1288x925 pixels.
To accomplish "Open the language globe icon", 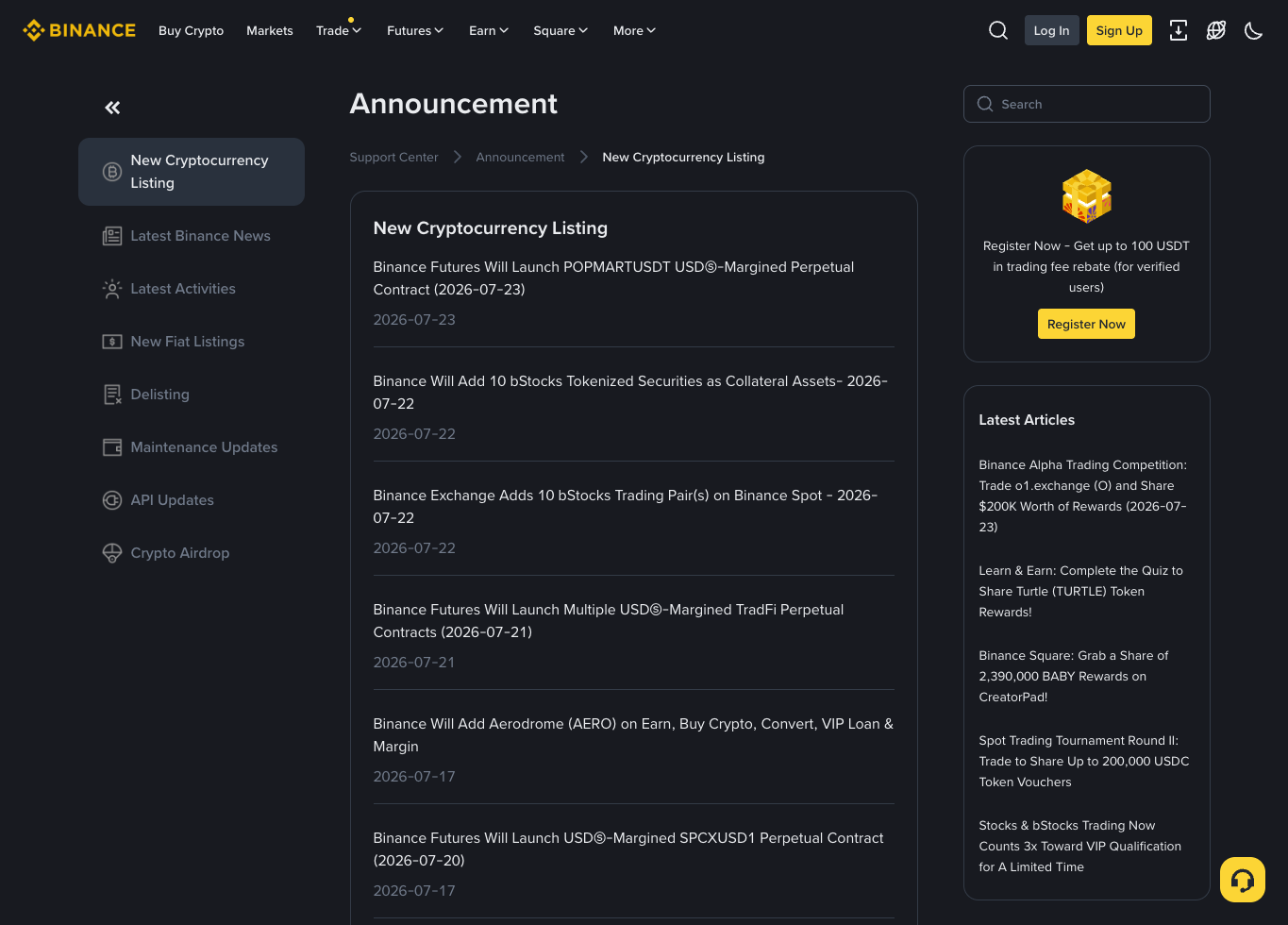I will pyautogui.click(x=1215, y=30).
